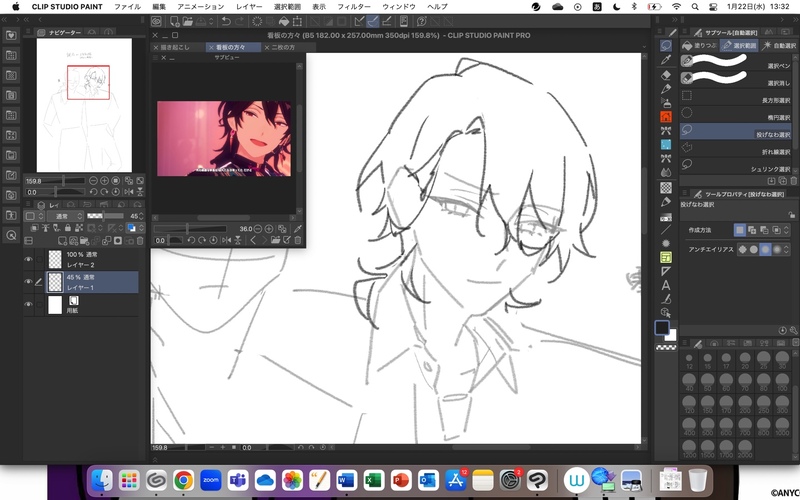Set anti-aliasing to none option
The width and height of the screenshot is (800, 500).
point(742,249)
